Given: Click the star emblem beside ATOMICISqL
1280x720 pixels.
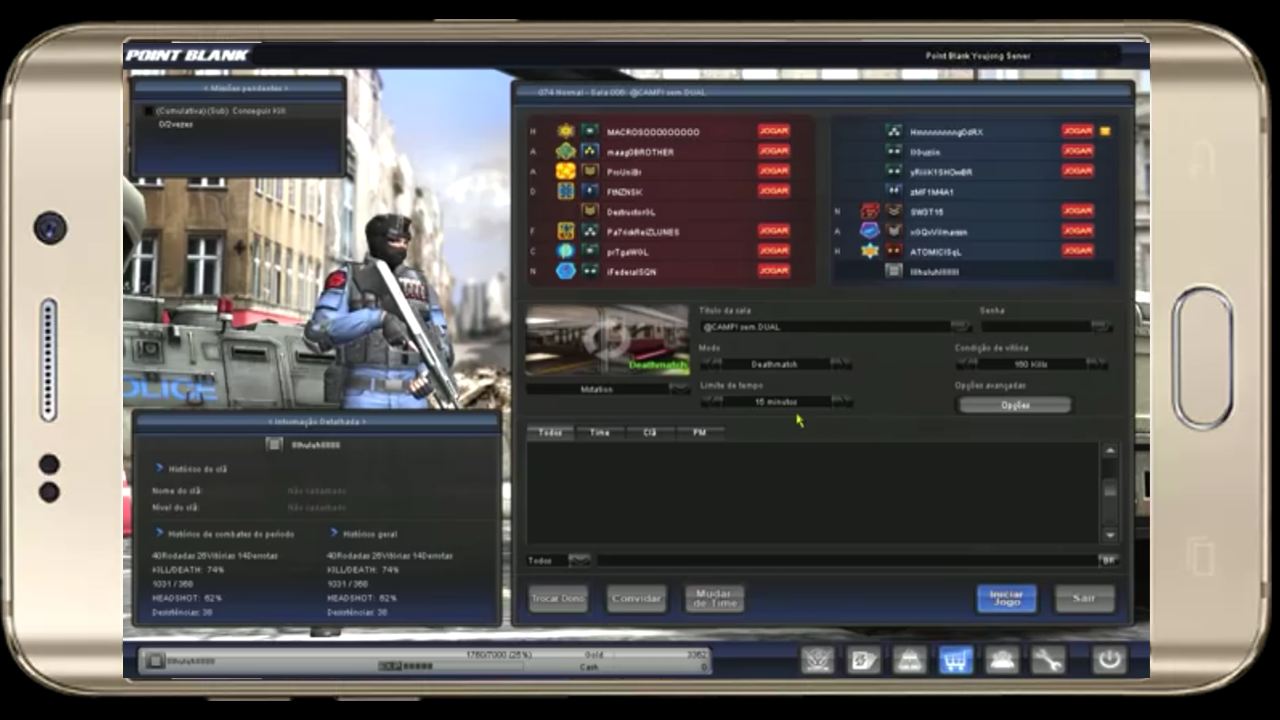Looking at the screenshot, I should point(870,251).
